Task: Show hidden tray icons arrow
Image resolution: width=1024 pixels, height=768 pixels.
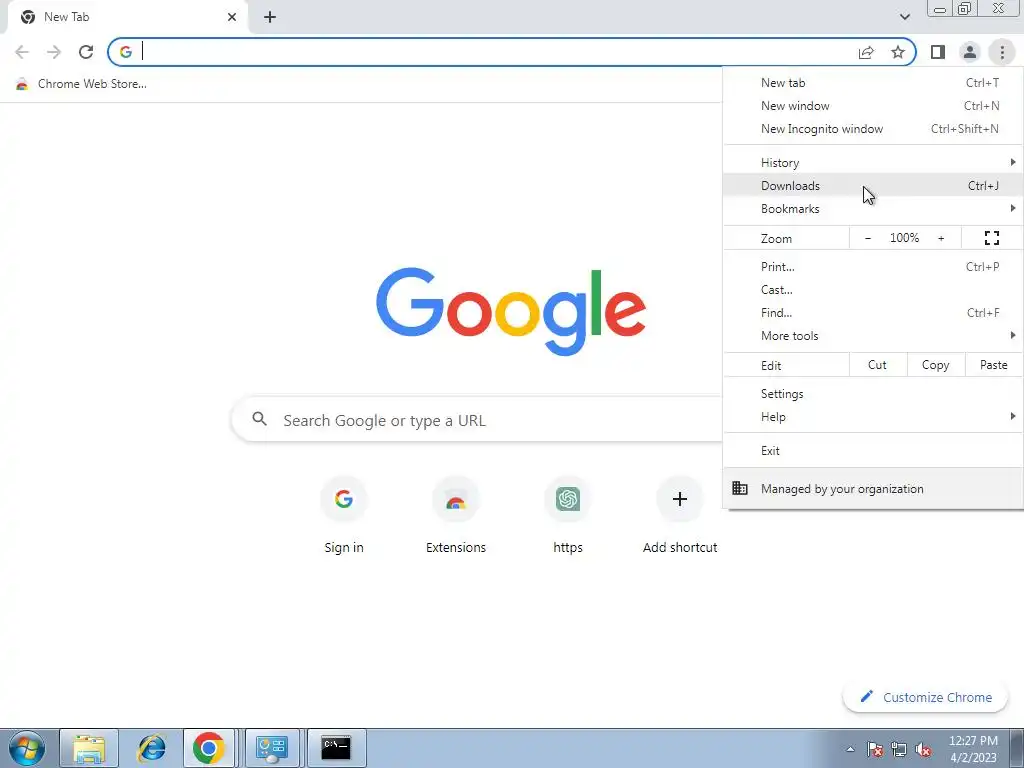Action: tap(850, 749)
